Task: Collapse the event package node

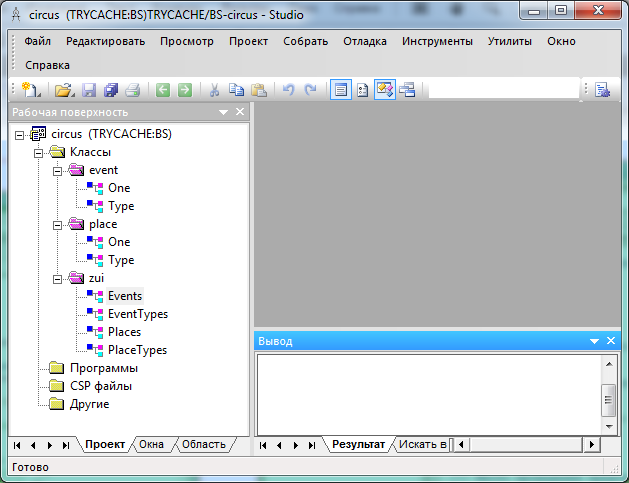Action: (58, 171)
